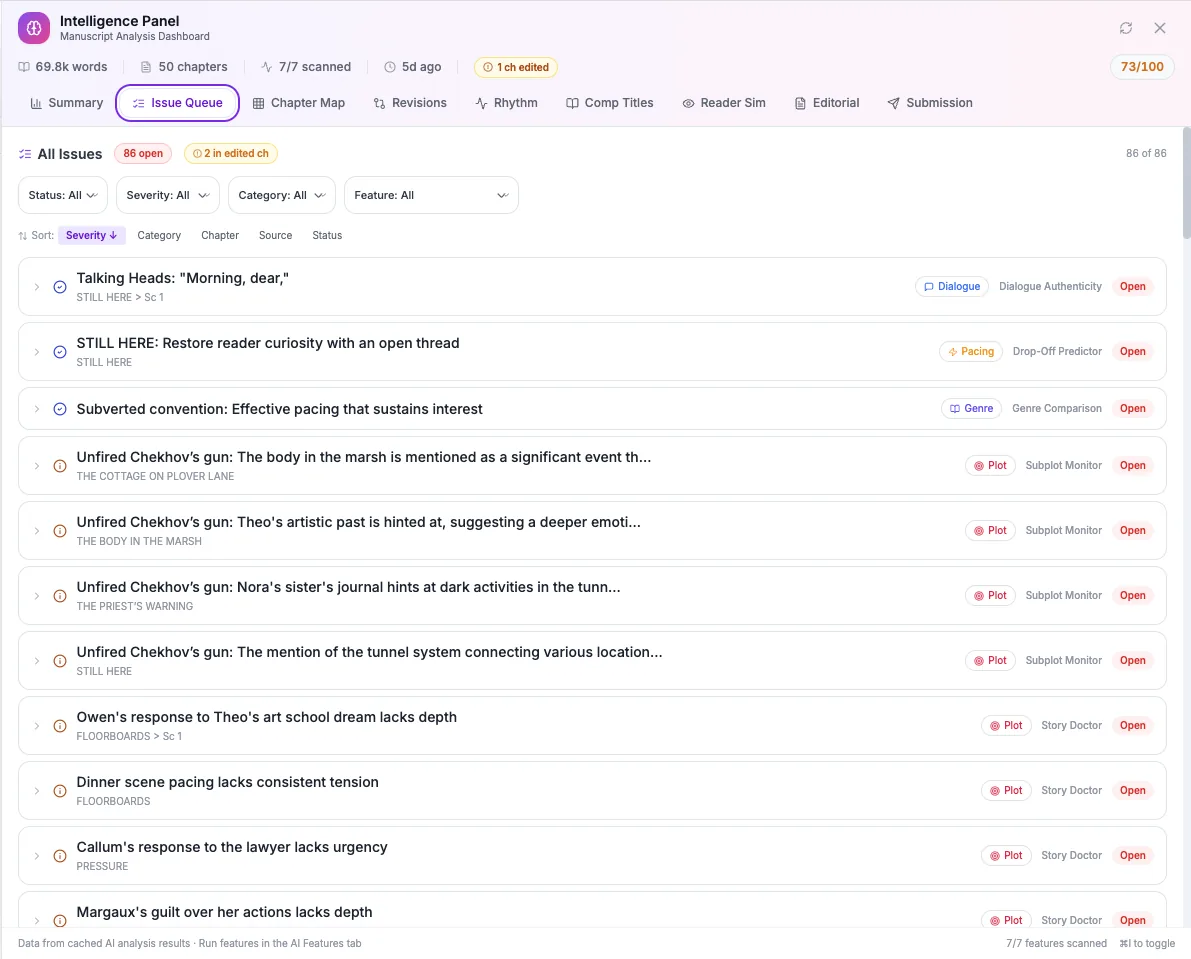Click the 2 in edited ch badge
This screenshot has height=959, width=1191.
click(231, 153)
